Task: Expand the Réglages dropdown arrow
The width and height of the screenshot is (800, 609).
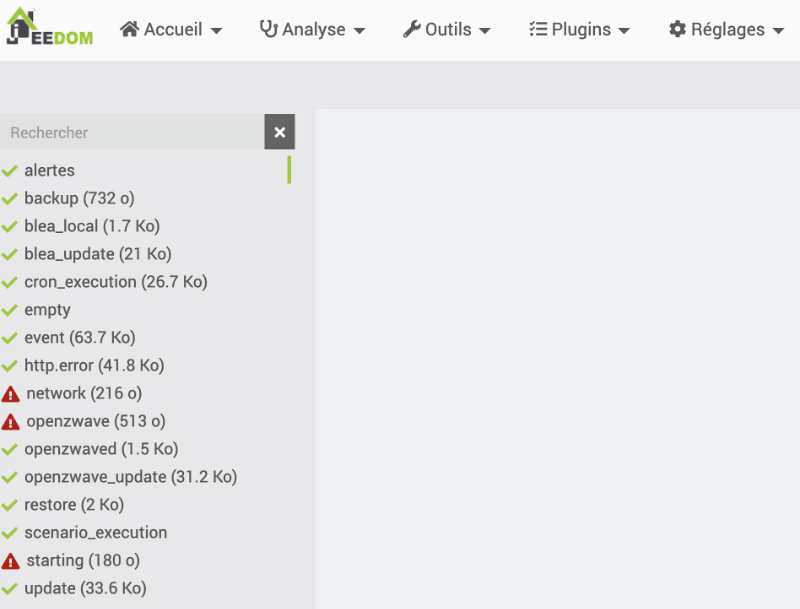Action: point(779,31)
